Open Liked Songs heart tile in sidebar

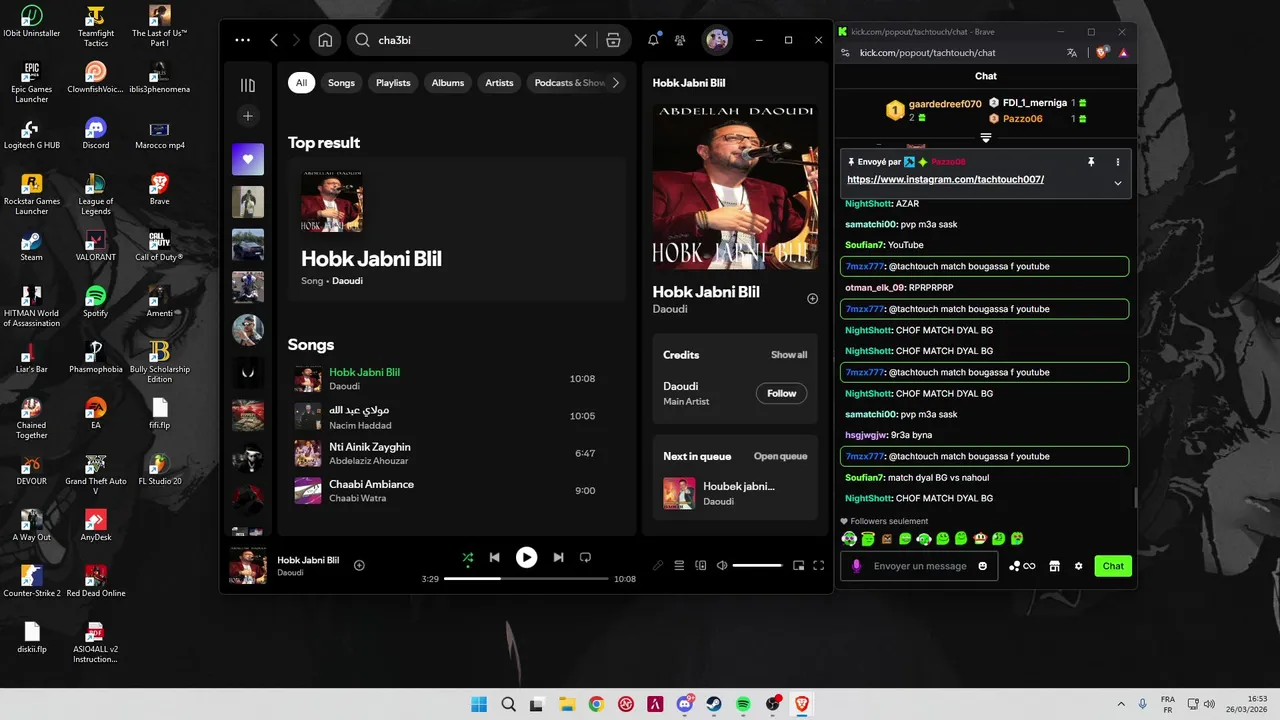248,159
